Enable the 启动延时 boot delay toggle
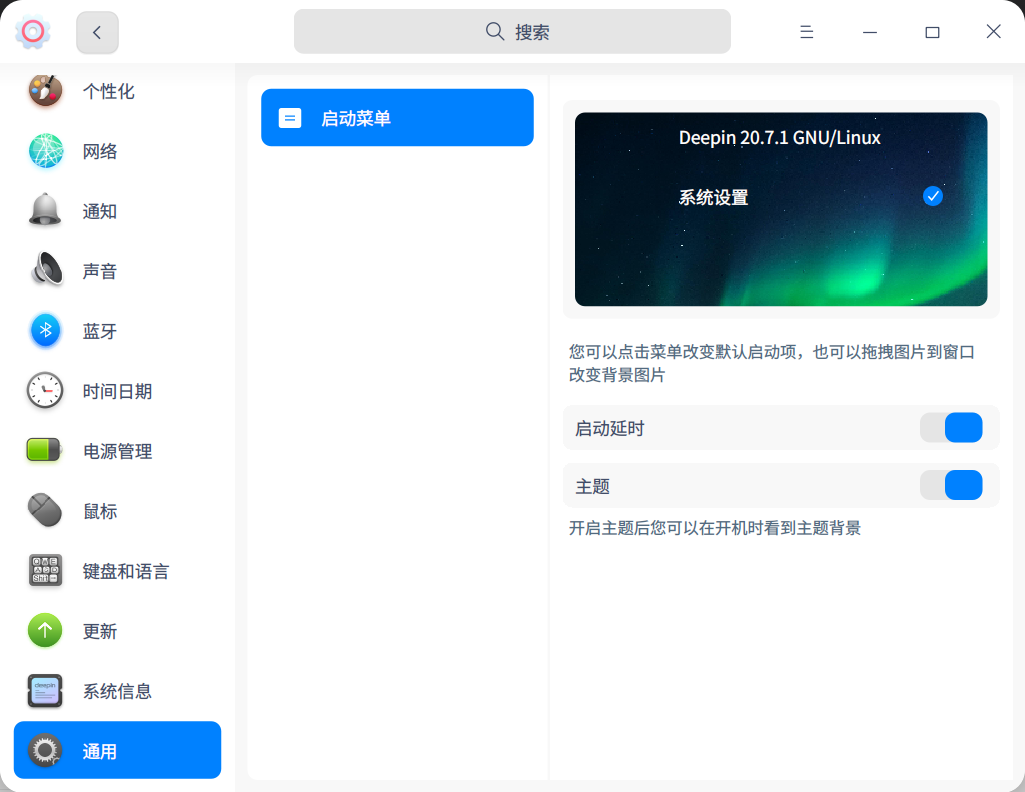 coord(952,427)
